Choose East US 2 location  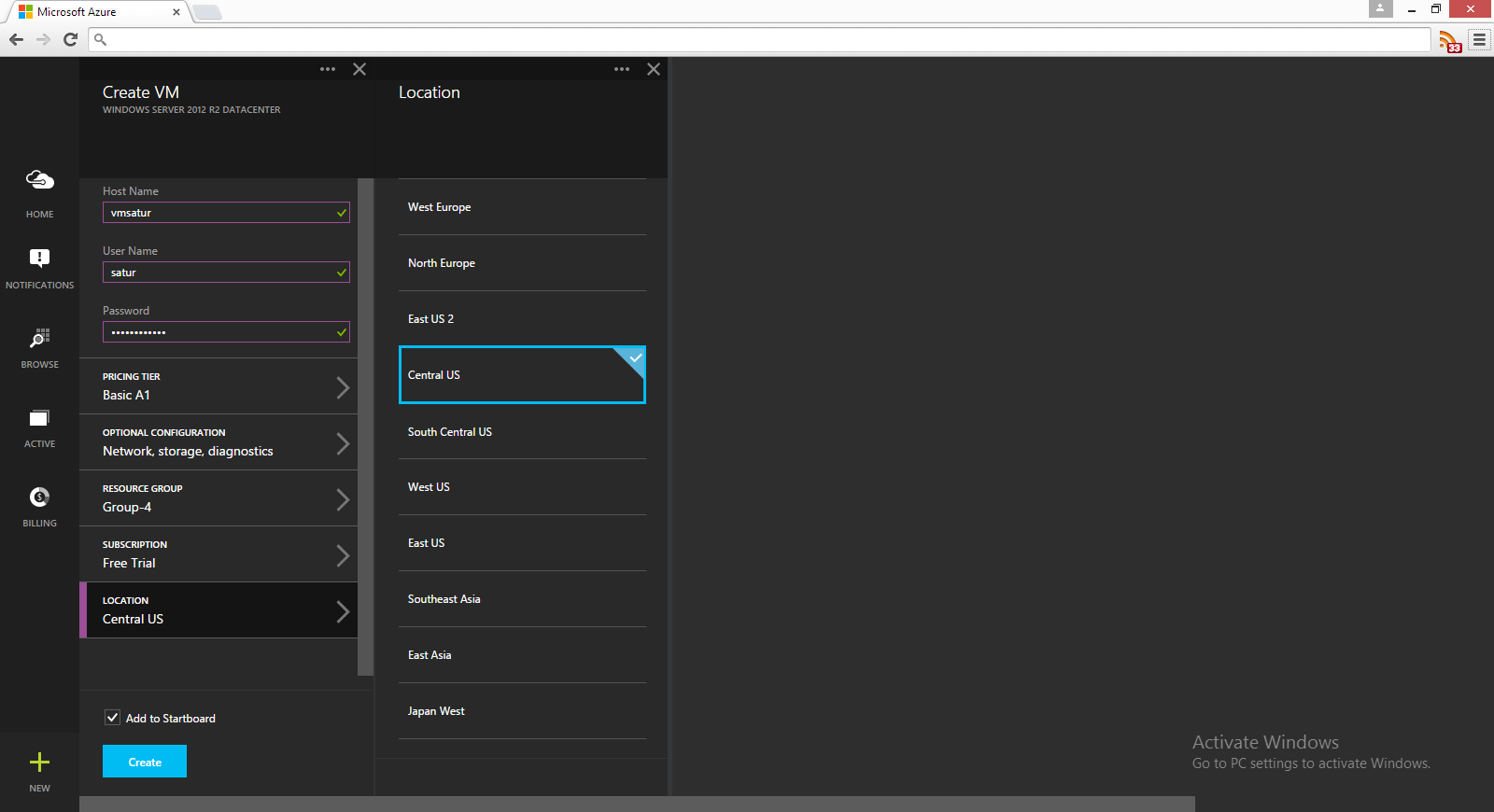522,319
